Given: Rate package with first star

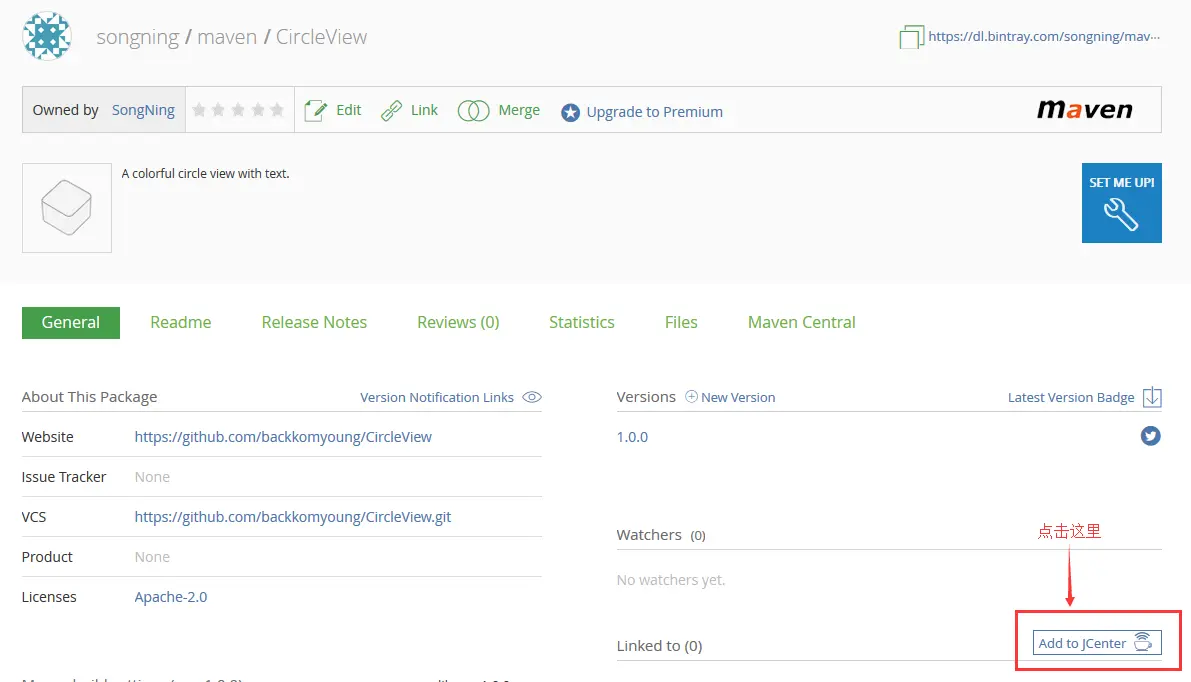Looking at the screenshot, I should pyautogui.click(x=199, y=110).
